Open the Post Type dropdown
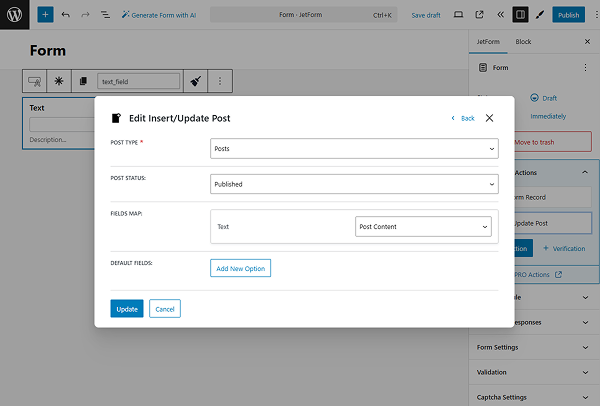Screen dimensions: 600x406 point(355,148)
